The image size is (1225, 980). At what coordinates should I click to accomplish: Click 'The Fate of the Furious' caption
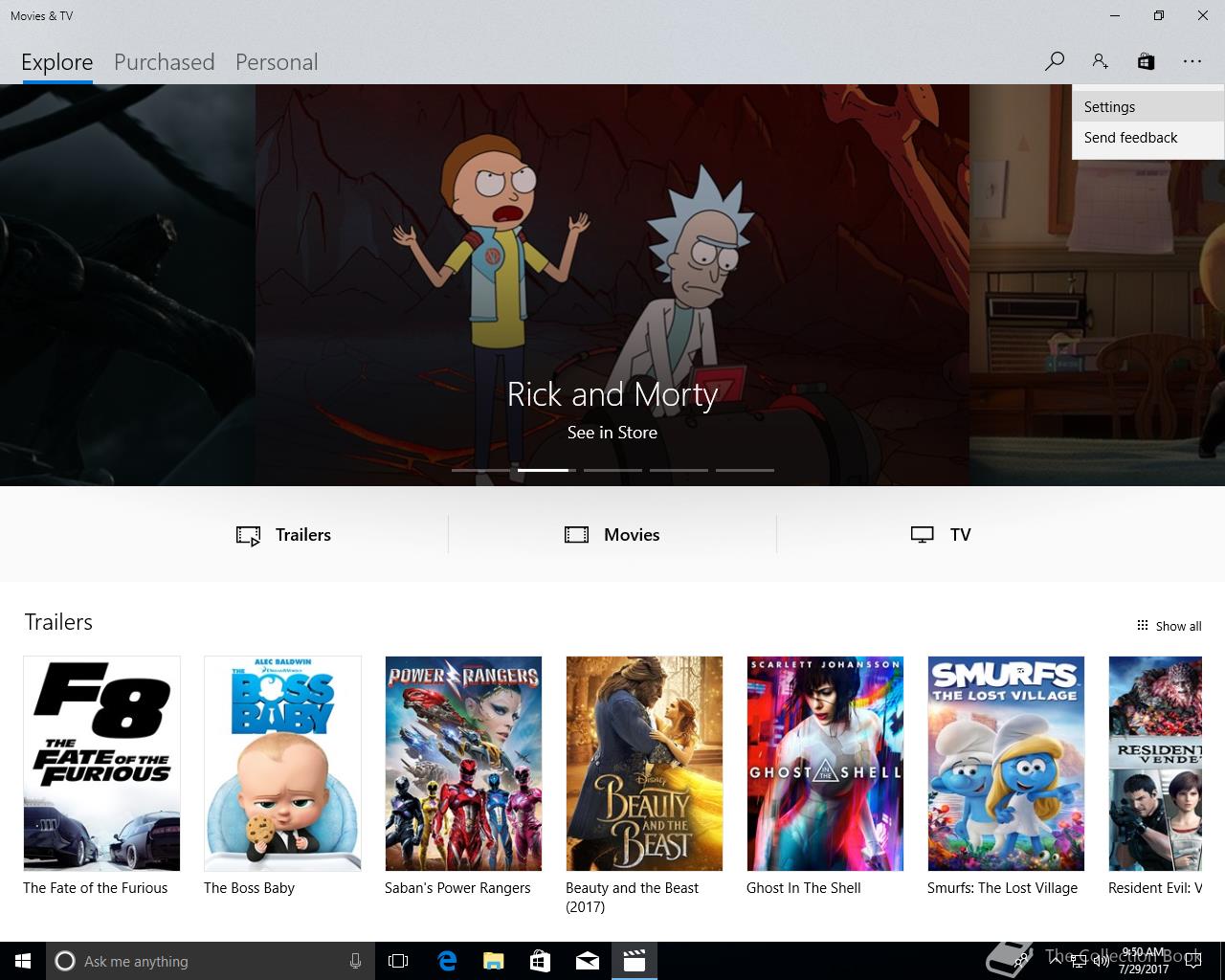click(96, 888)
